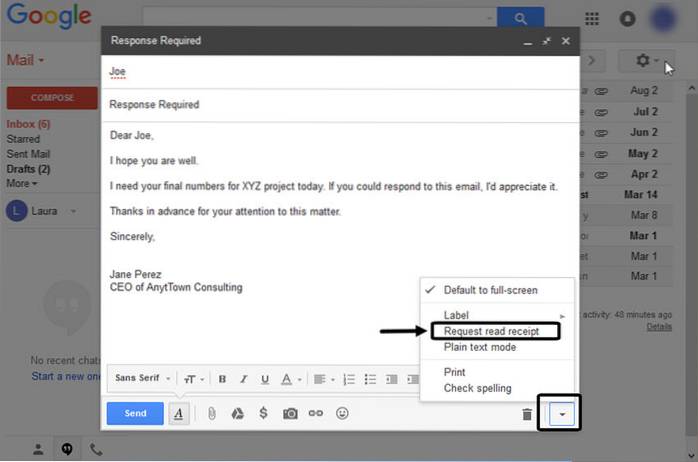Open the email dated Mar 8
The height and width of the screenshot is (462, 698).
[x=627, y=215]
